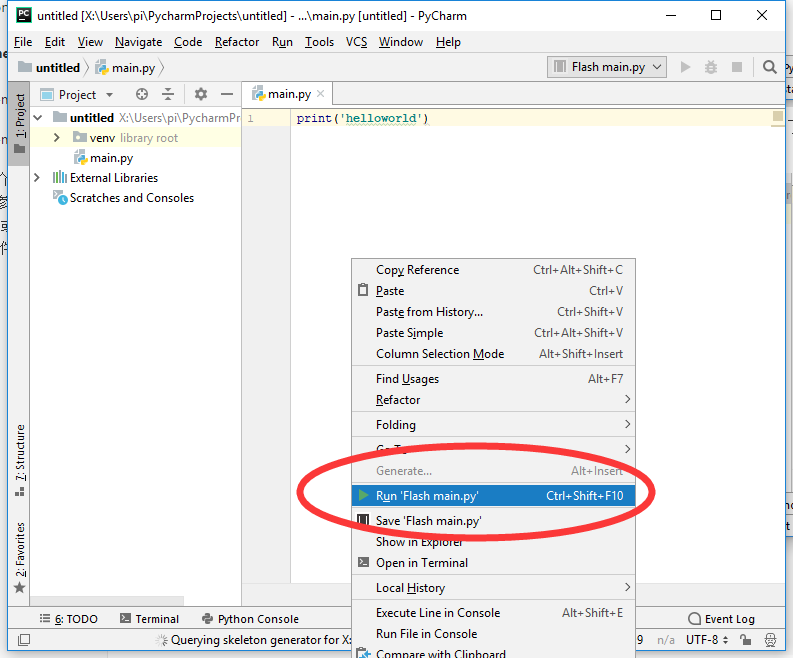The width and height of the screenshot is (793, 658).
Task: Open the UTF-8 encoding selector in status bar
Action: coord(706,639)
